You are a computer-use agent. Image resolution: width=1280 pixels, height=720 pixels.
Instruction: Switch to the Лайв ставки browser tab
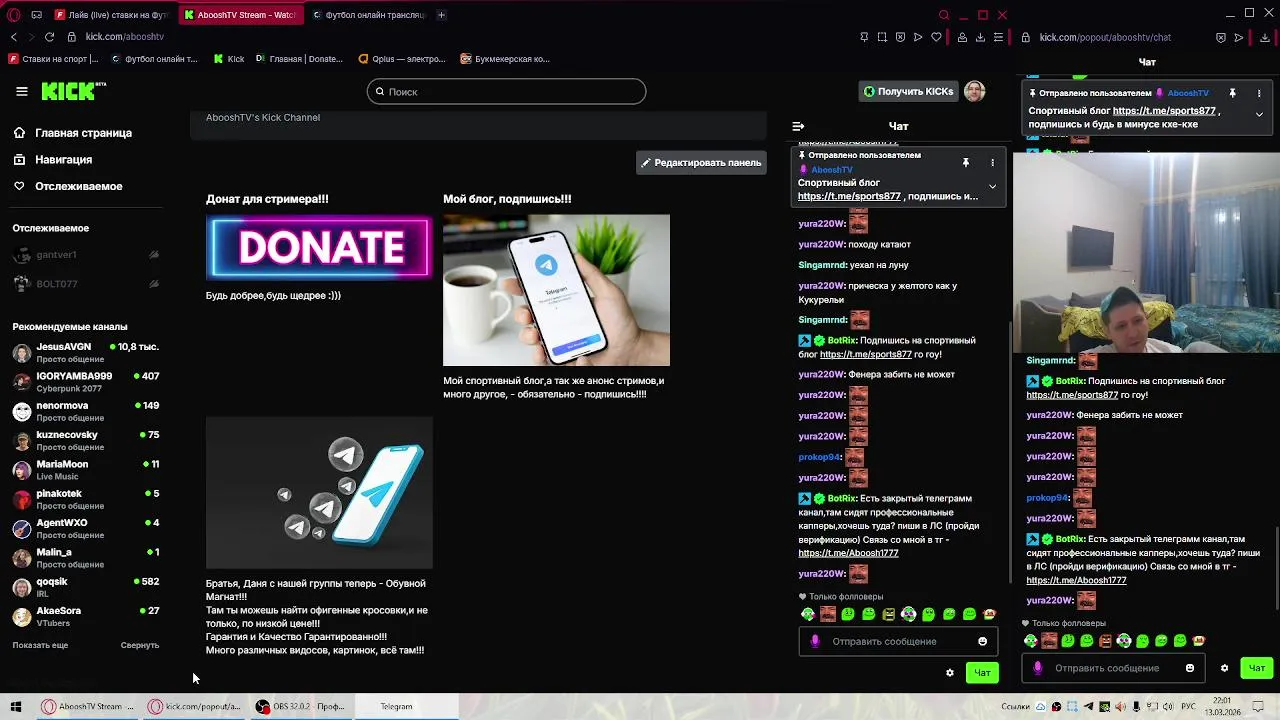click(112, 15)
